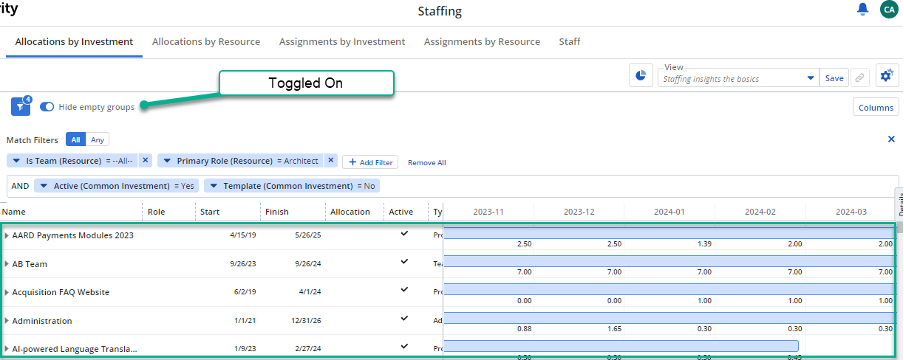The image size is (904, 360).
Task: Click the 1.65 Administration value in 2023-12
Action: point(615,329)
